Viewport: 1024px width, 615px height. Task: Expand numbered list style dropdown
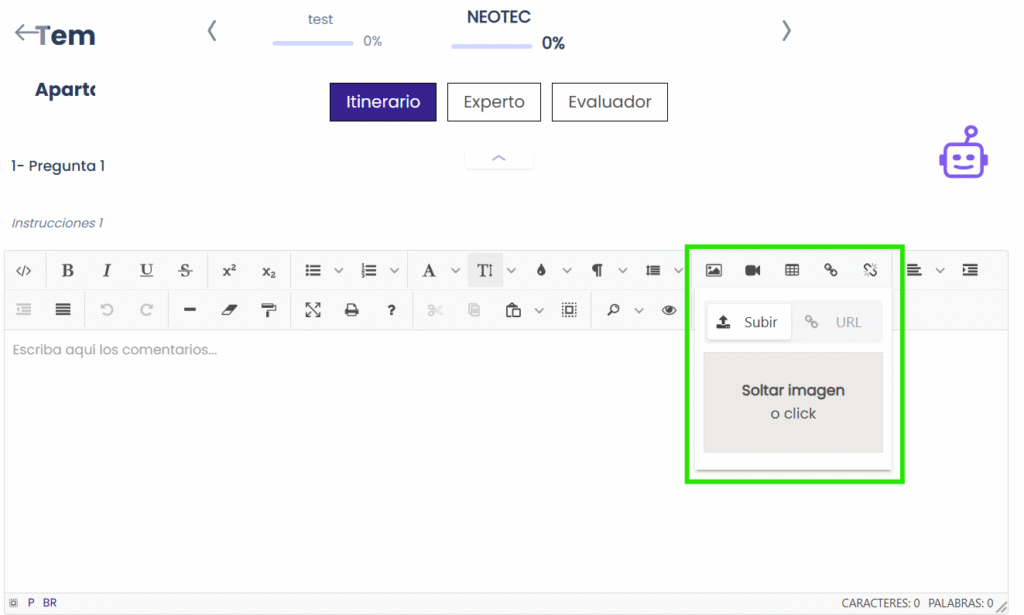tap(394, 271)
